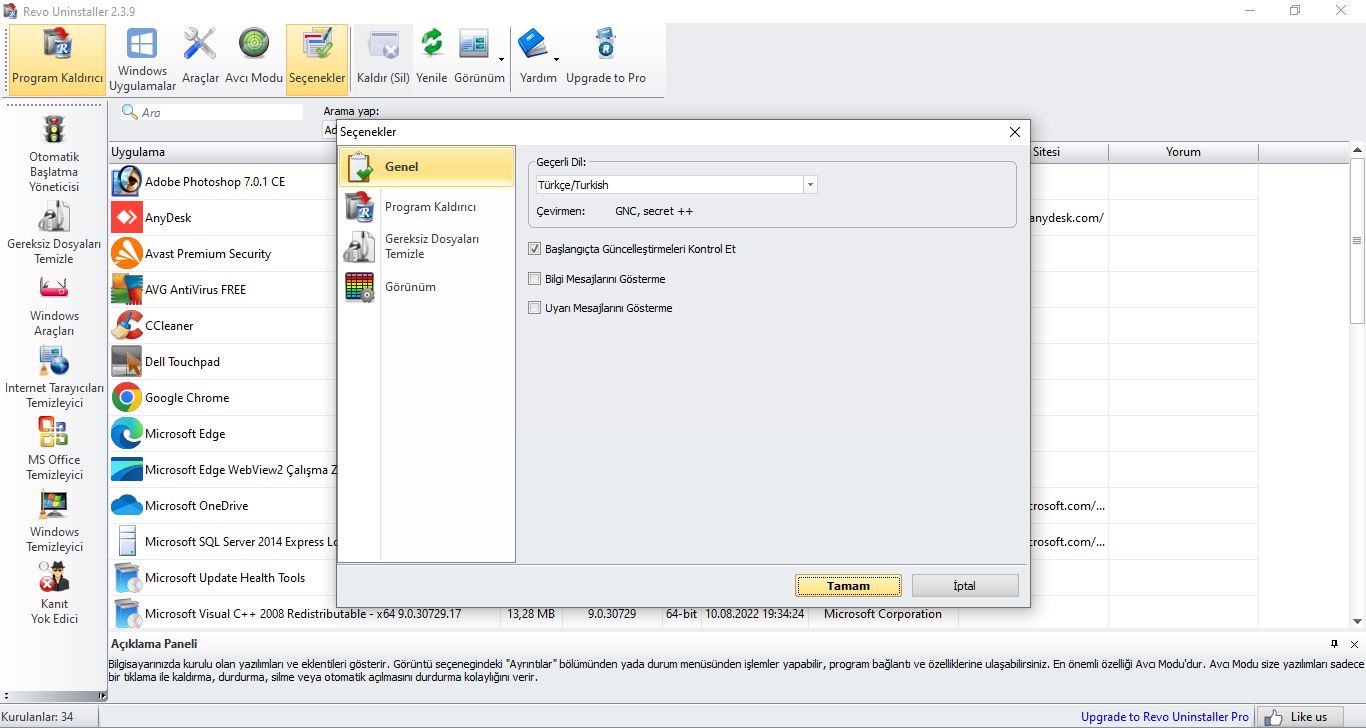Image resolution: width=1366 pixels, height=728 pixels.
Task: Click Kaldır (Sil) toolbar icon
Action: [x=384, y=59]
